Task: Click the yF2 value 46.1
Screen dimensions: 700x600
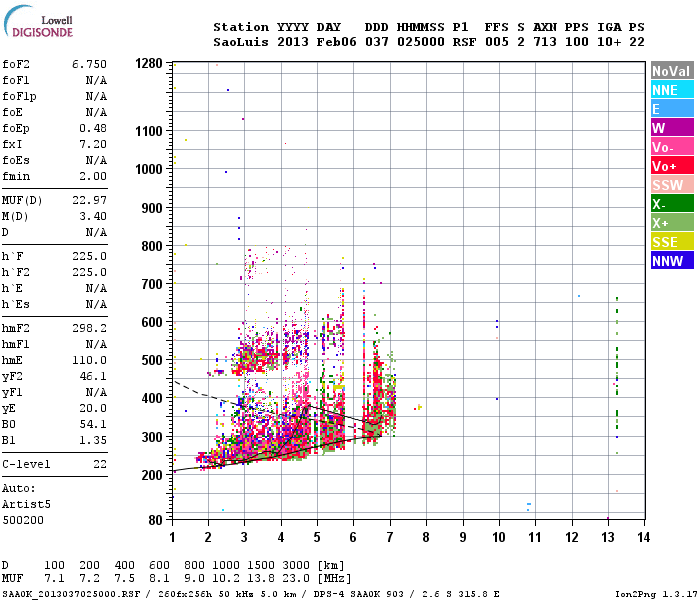Action: (x=93, y=376)
